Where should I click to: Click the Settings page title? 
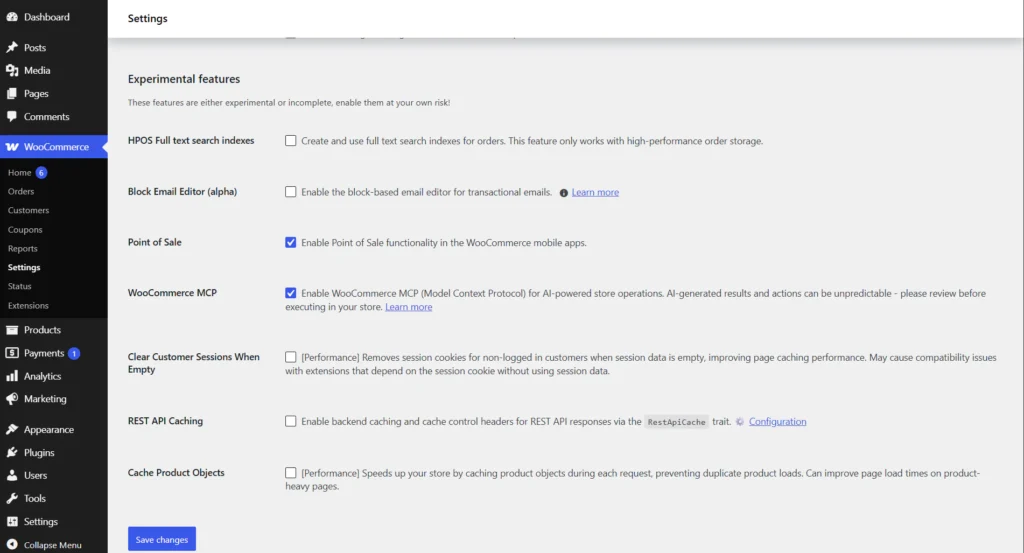click(x=148, y=18)
